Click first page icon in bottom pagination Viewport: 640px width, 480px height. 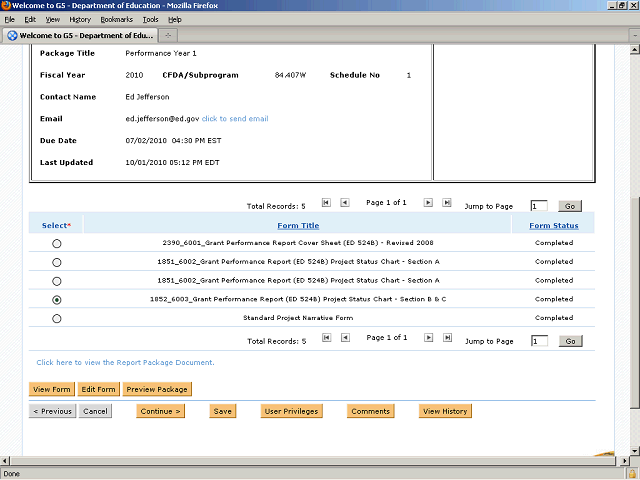[326, 338]
